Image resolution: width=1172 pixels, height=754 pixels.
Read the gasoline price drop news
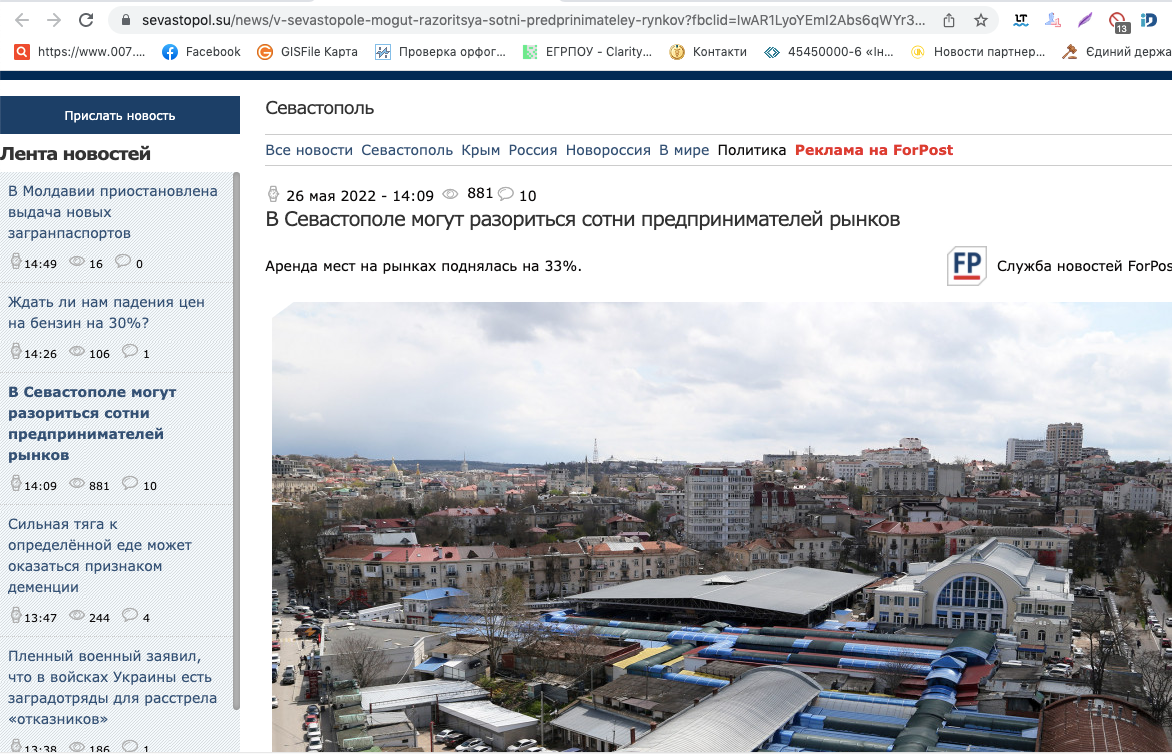click(x=106, y=312)
